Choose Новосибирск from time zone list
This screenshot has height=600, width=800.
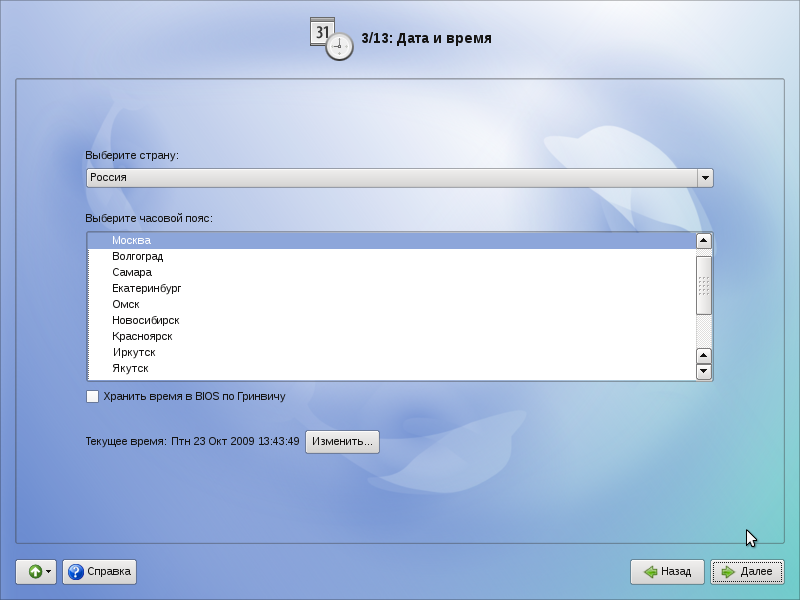click(x=145, y=320)
